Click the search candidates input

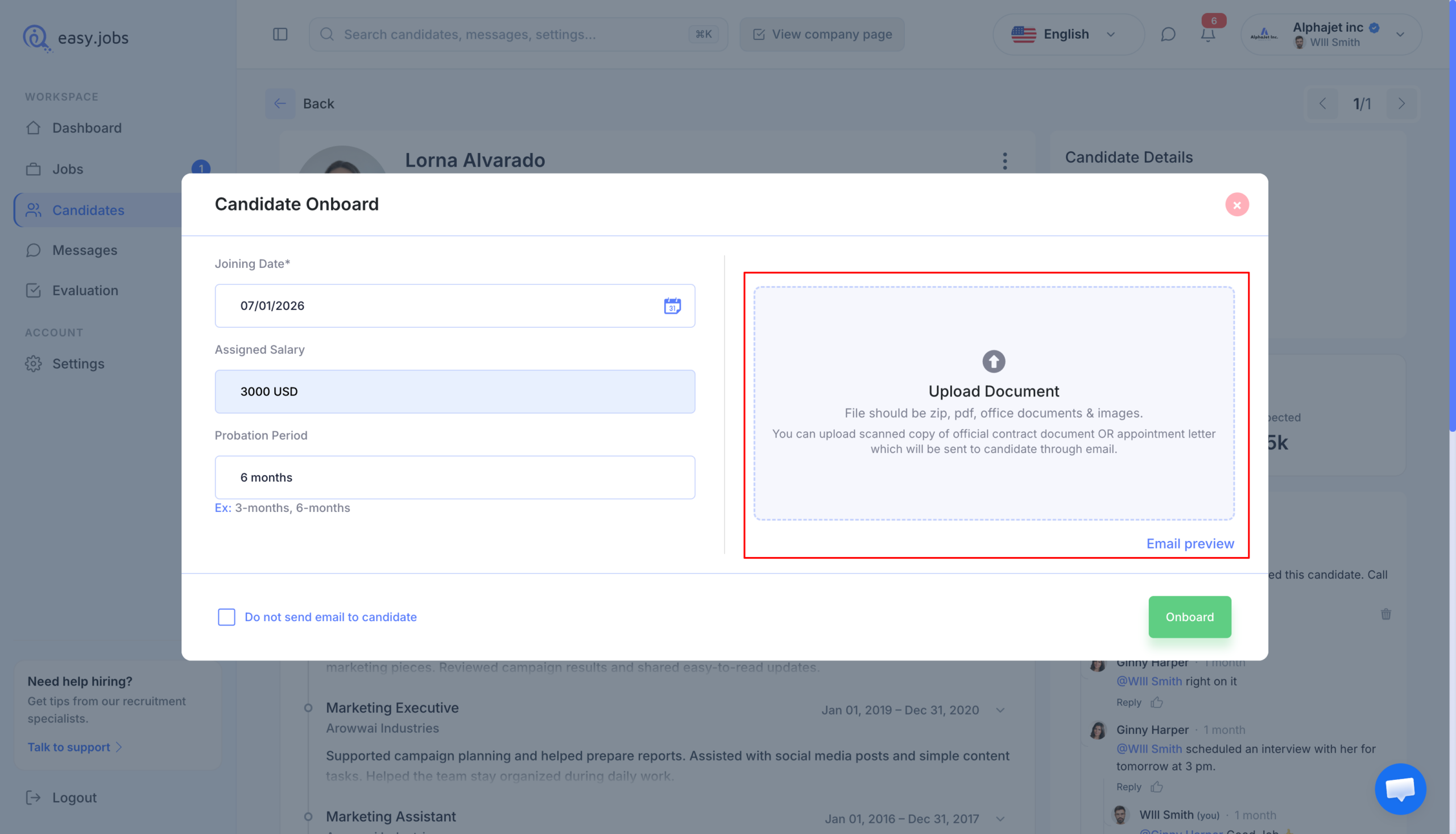click(x=518, y=34)
